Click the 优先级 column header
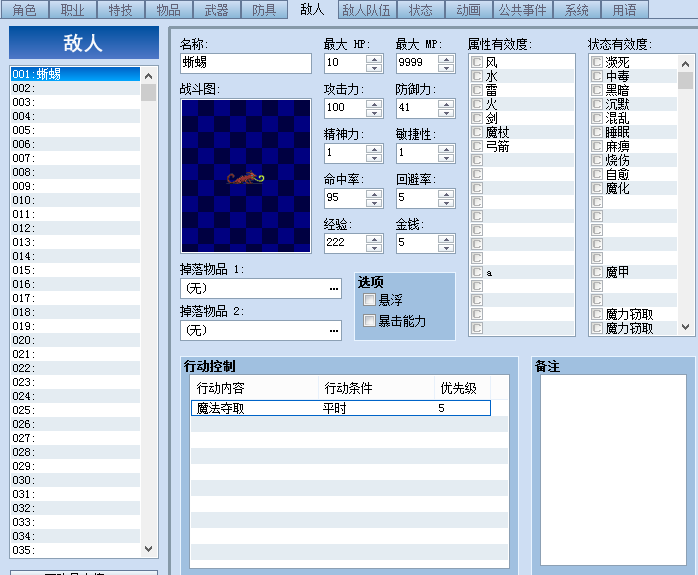 (463, 388)
